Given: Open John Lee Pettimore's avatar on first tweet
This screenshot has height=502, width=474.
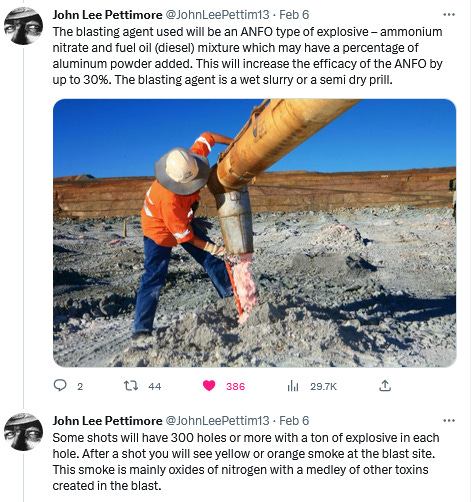Looking at the screenshot, I should pos(23,26).
